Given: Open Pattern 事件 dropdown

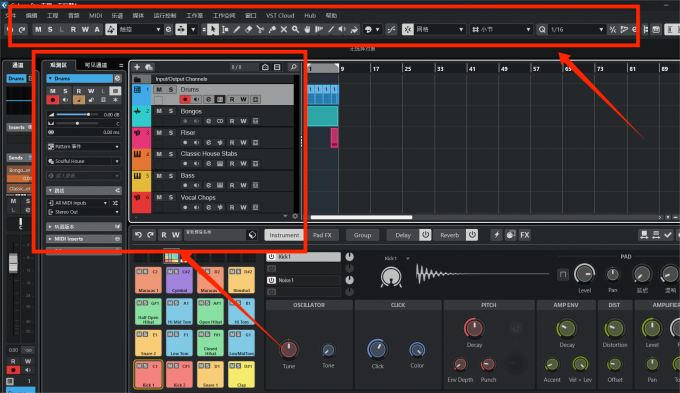Looking at the screenshot, I should (84, 147).
